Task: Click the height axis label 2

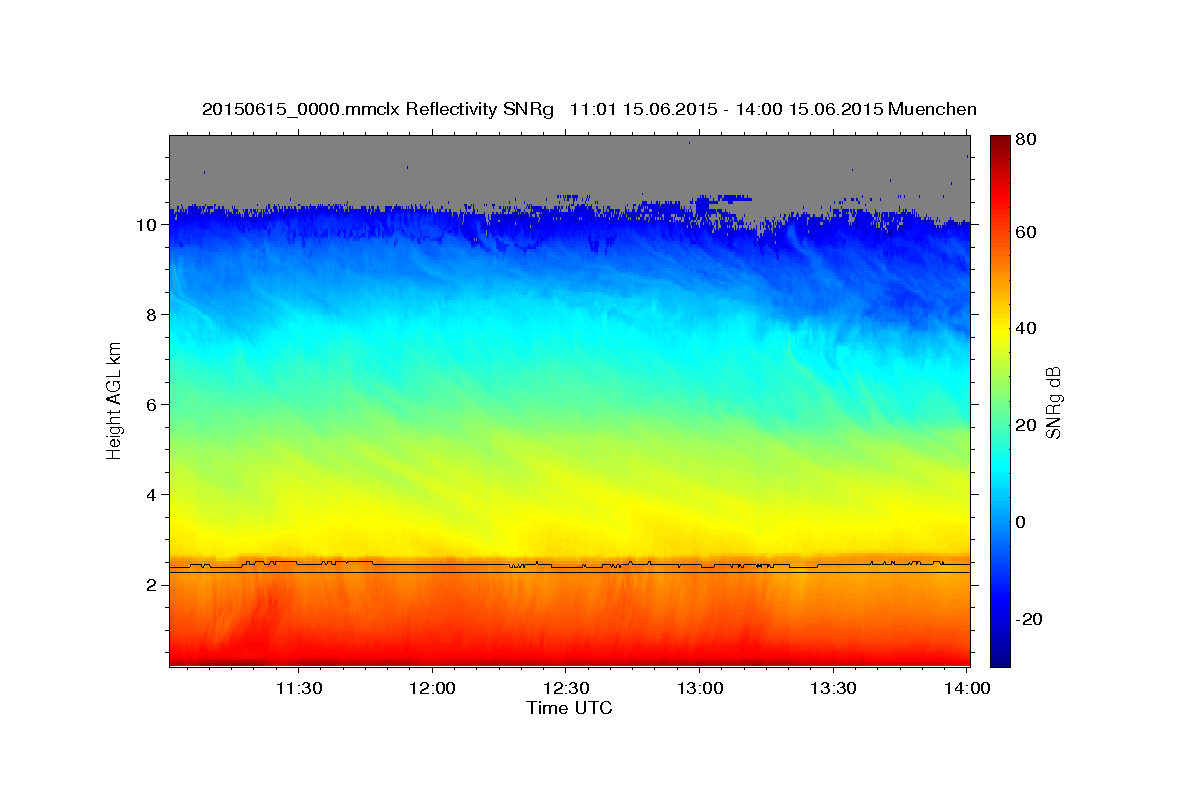Action: [x=152, y=585]
